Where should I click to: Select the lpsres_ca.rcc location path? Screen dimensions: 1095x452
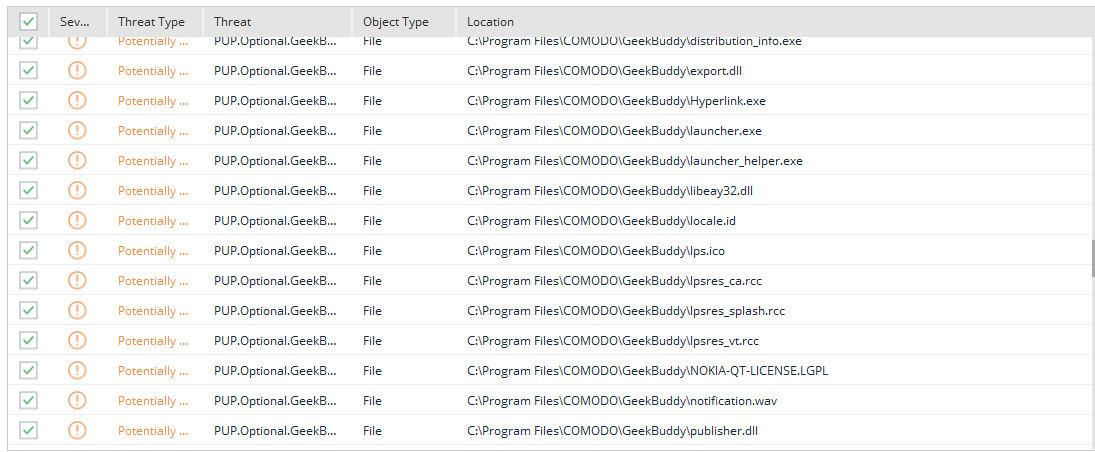(x=615, y=281)
